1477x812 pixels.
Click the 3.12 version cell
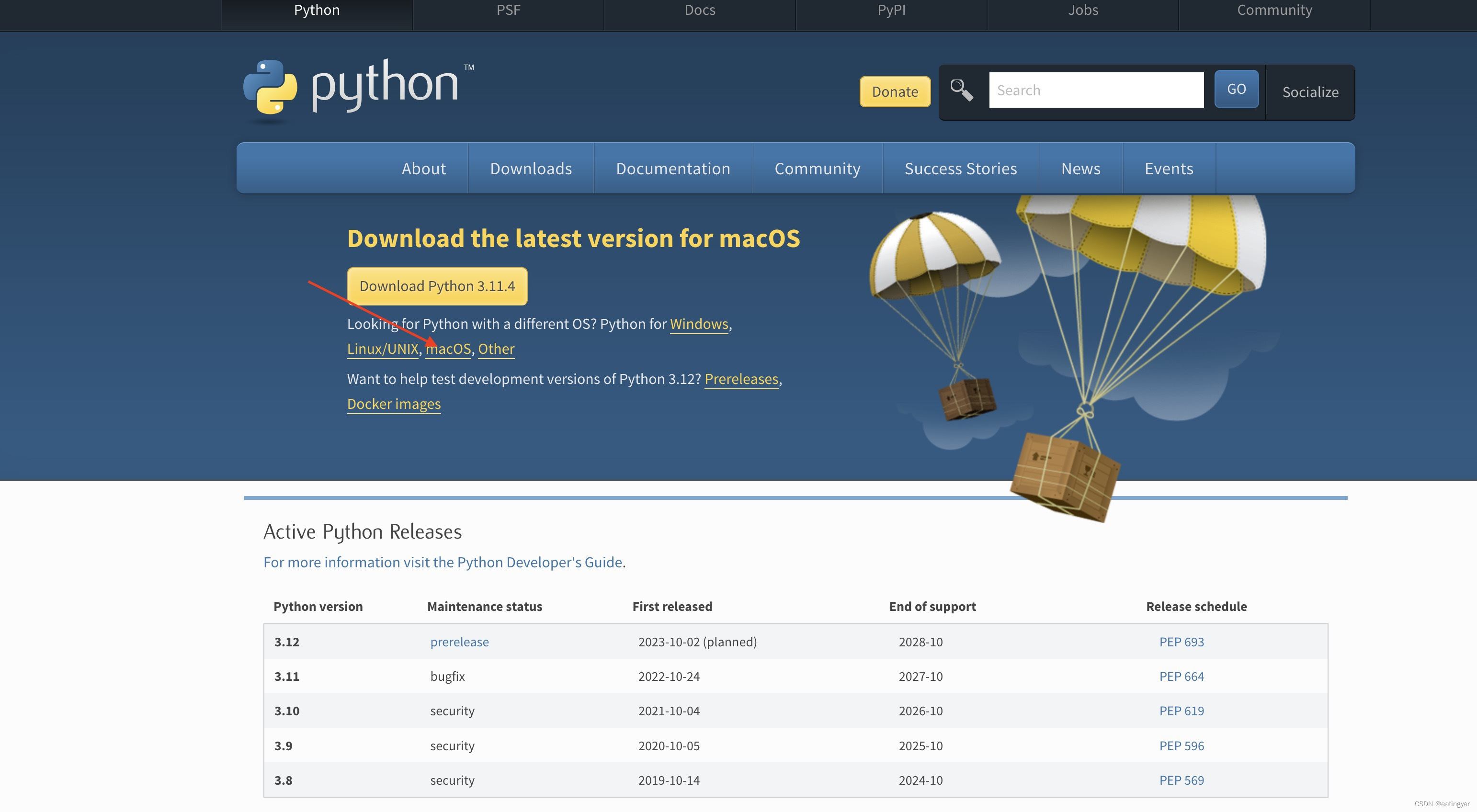tap(287, 642)
